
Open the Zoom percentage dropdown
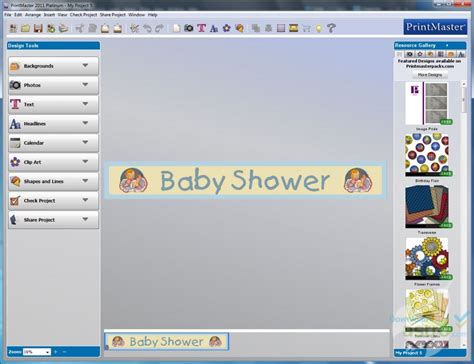point(47,352)
